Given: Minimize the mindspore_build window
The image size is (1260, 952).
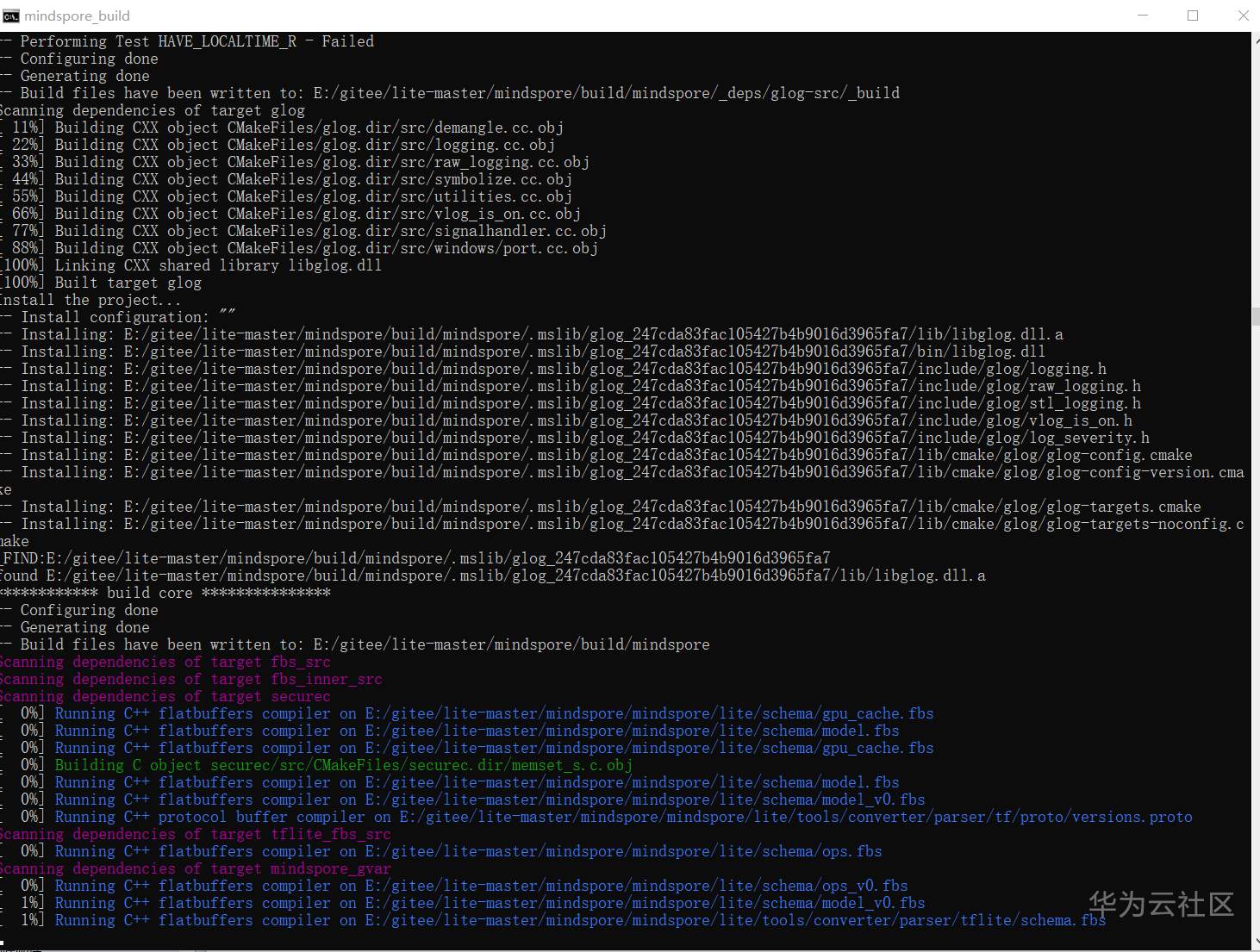Looking at the screenshot, I should click(1143, 16).
